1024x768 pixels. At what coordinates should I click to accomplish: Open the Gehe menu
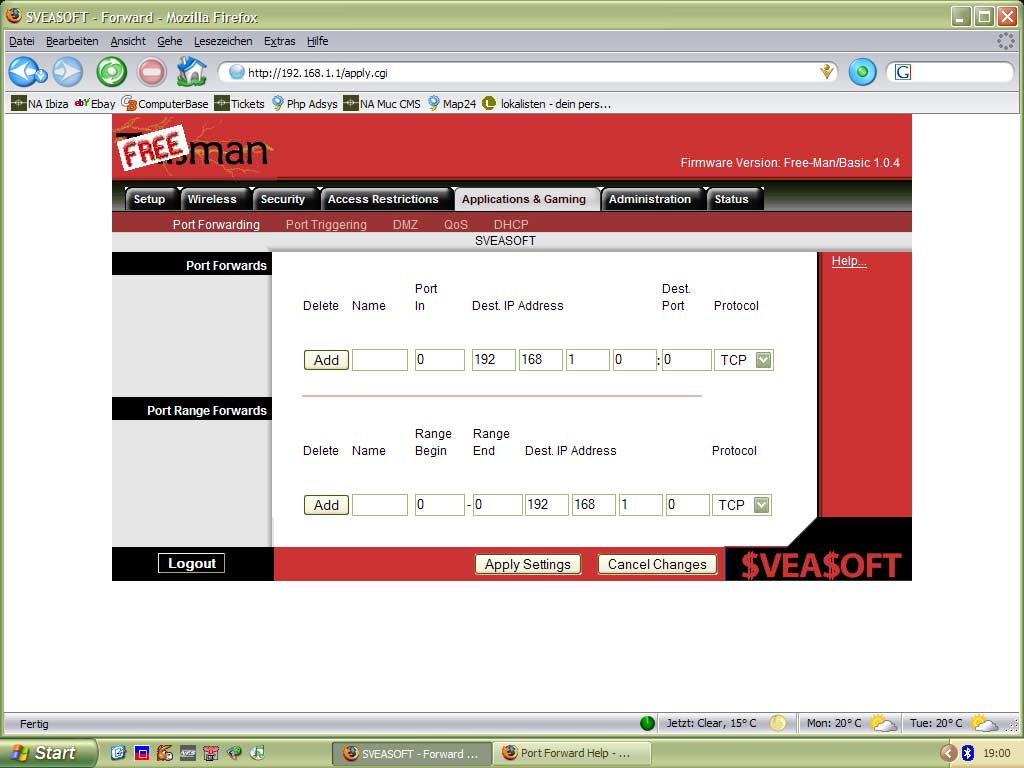point(170,41)
